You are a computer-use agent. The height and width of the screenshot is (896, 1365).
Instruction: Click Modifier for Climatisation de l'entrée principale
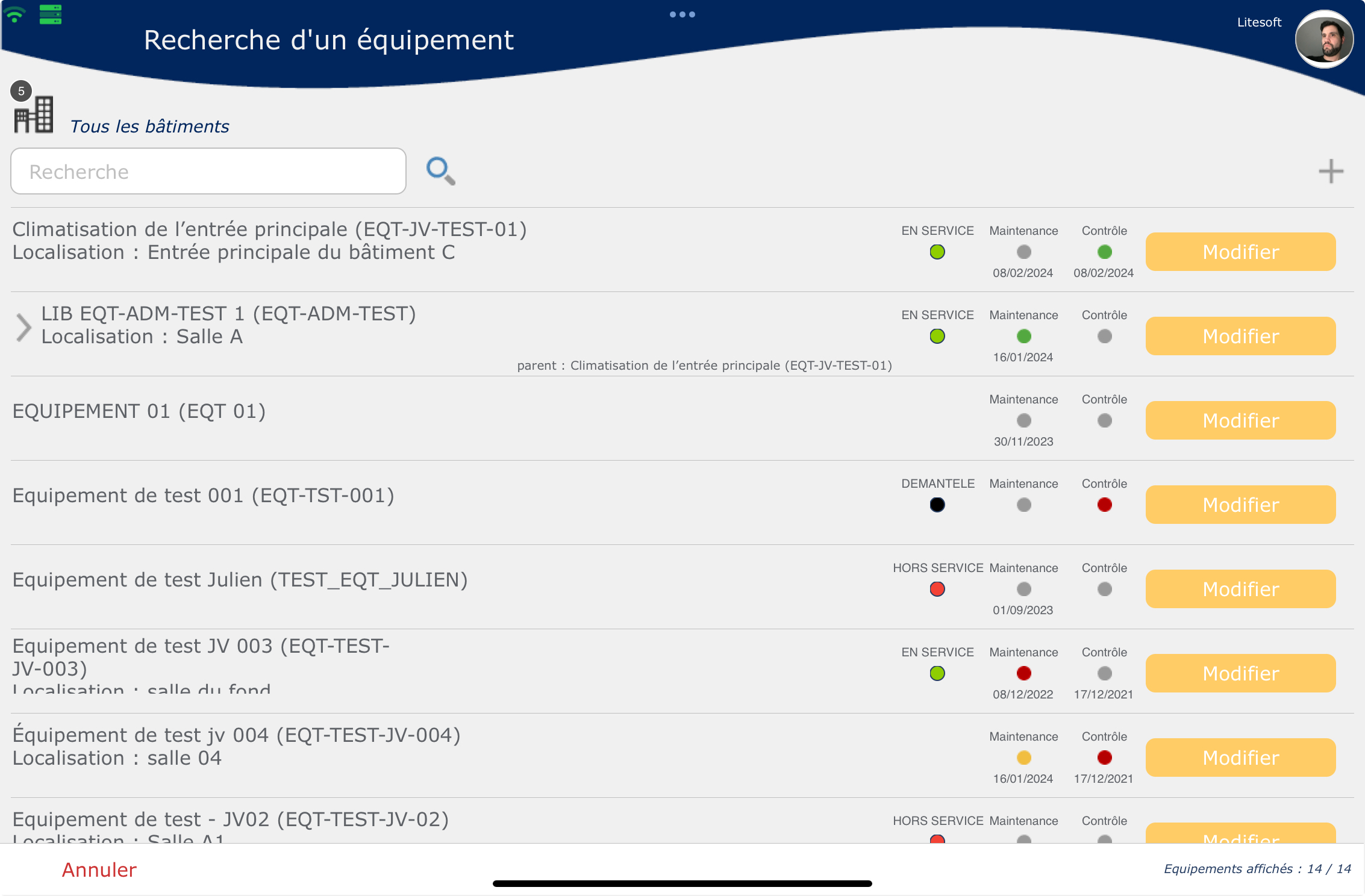[1240, 252]
